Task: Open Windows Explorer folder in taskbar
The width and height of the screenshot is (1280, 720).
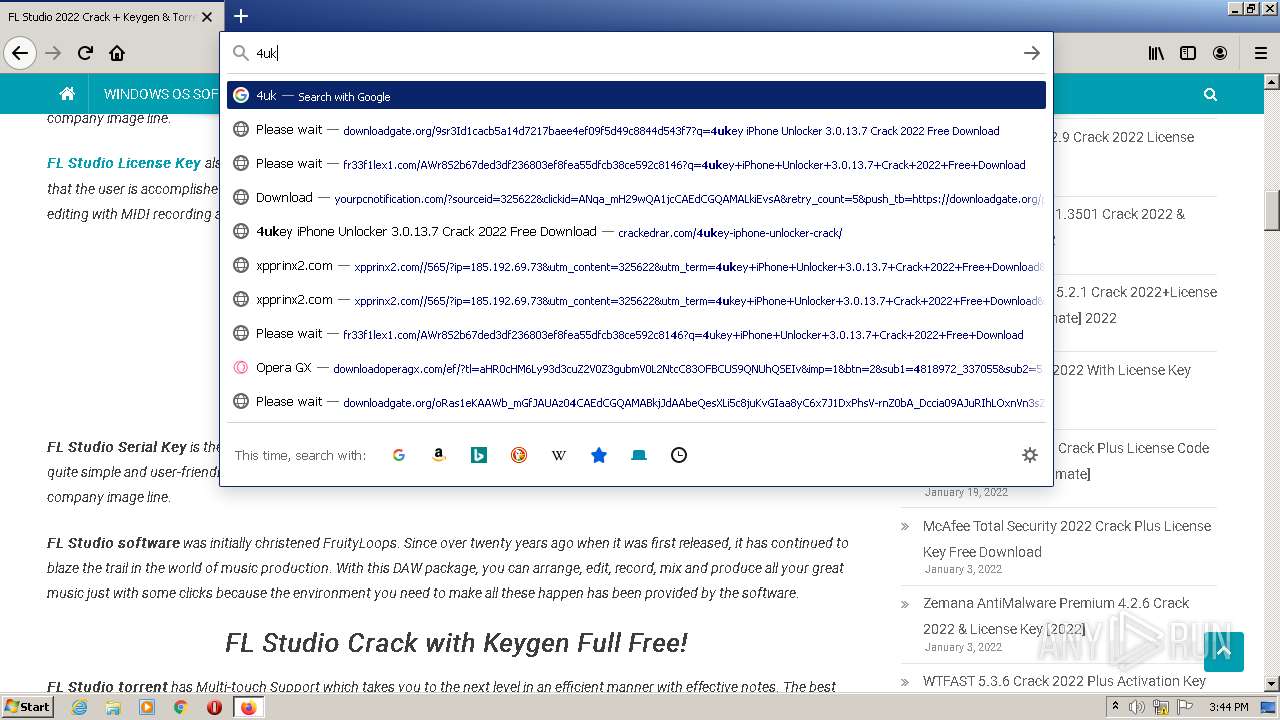Action: (x=113, y=707)
